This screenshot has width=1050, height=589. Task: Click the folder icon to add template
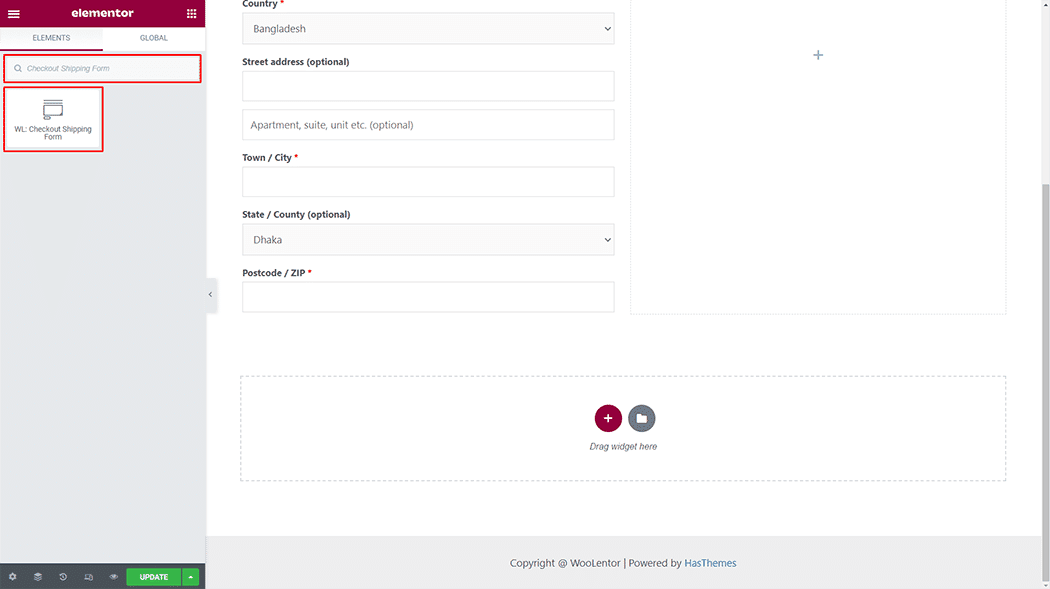642,418
